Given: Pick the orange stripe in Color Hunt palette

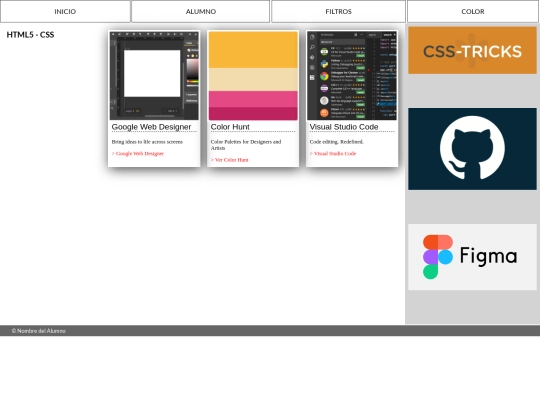Looking at the screenshot, I should [253, 50].
